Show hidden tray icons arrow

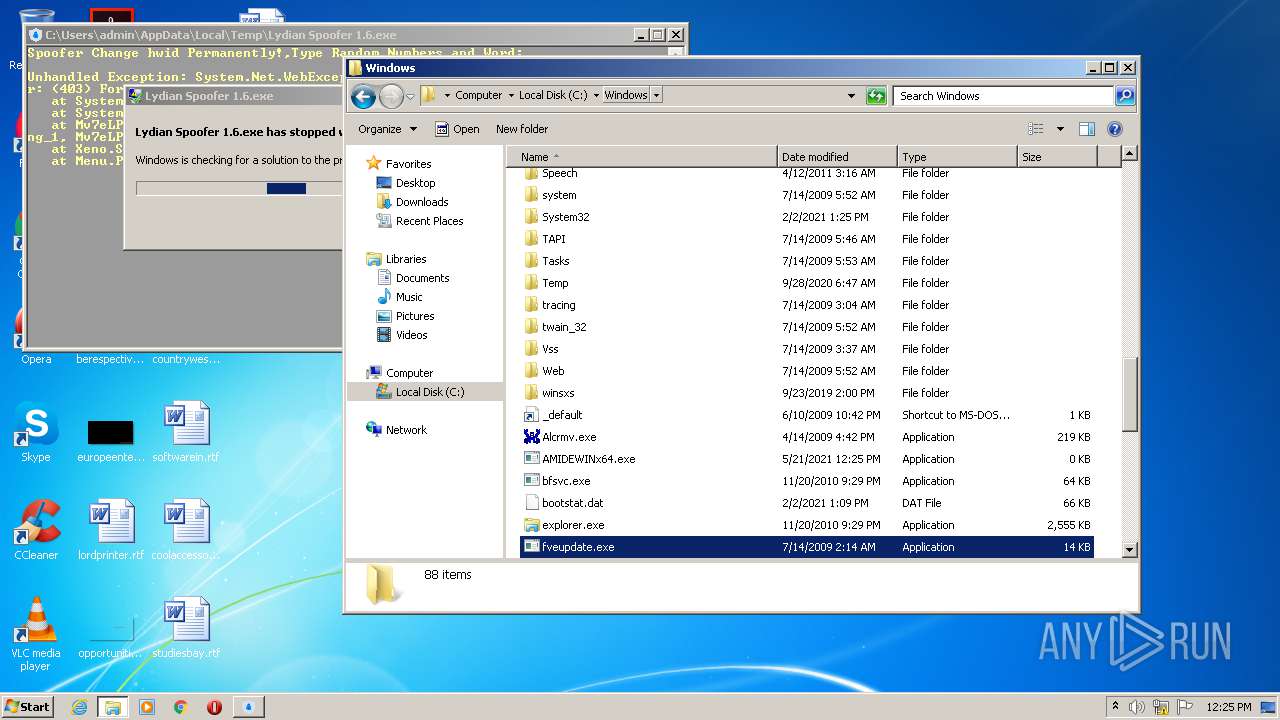tap(1115, 707)
